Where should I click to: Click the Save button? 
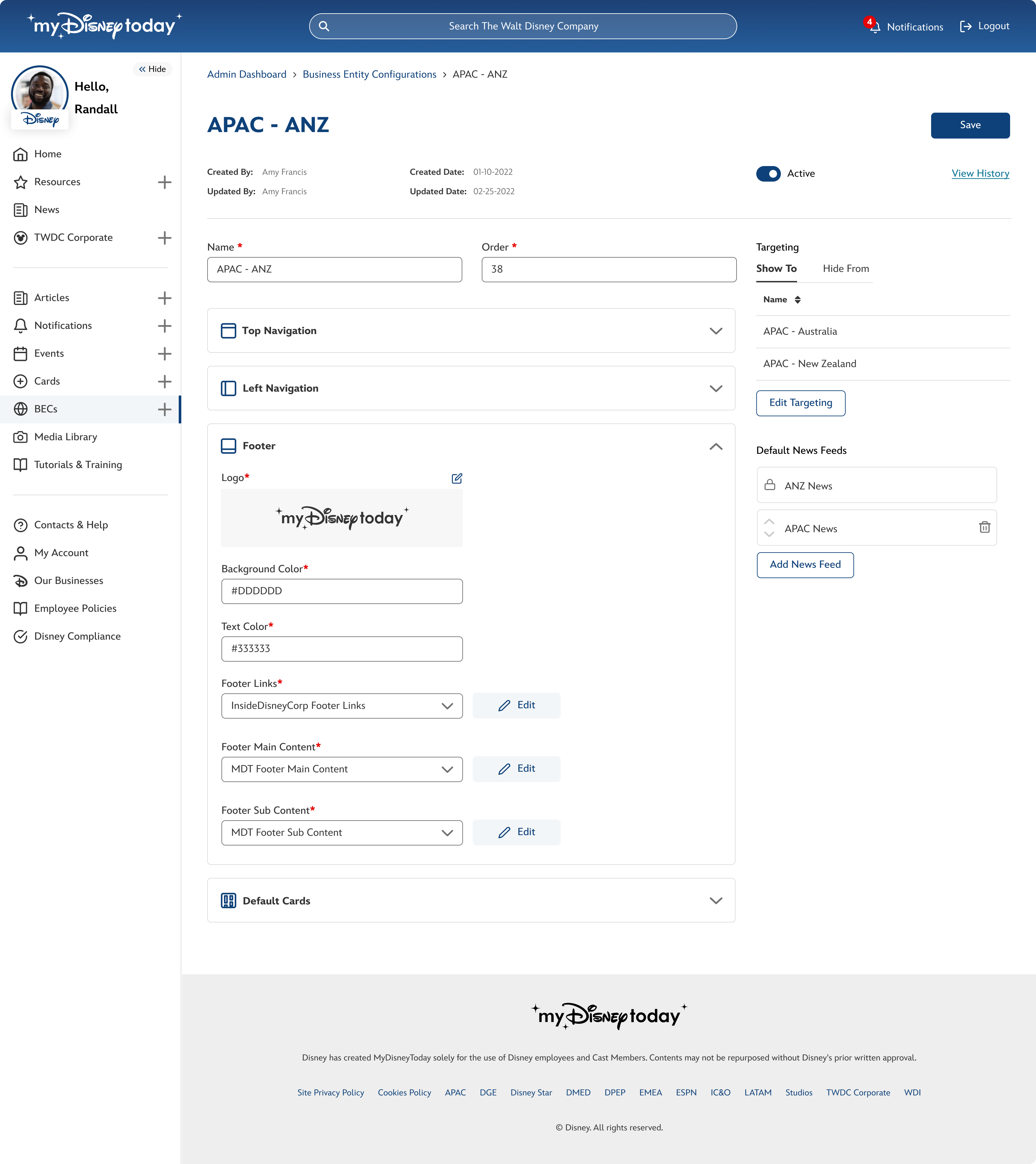(969, 125)
